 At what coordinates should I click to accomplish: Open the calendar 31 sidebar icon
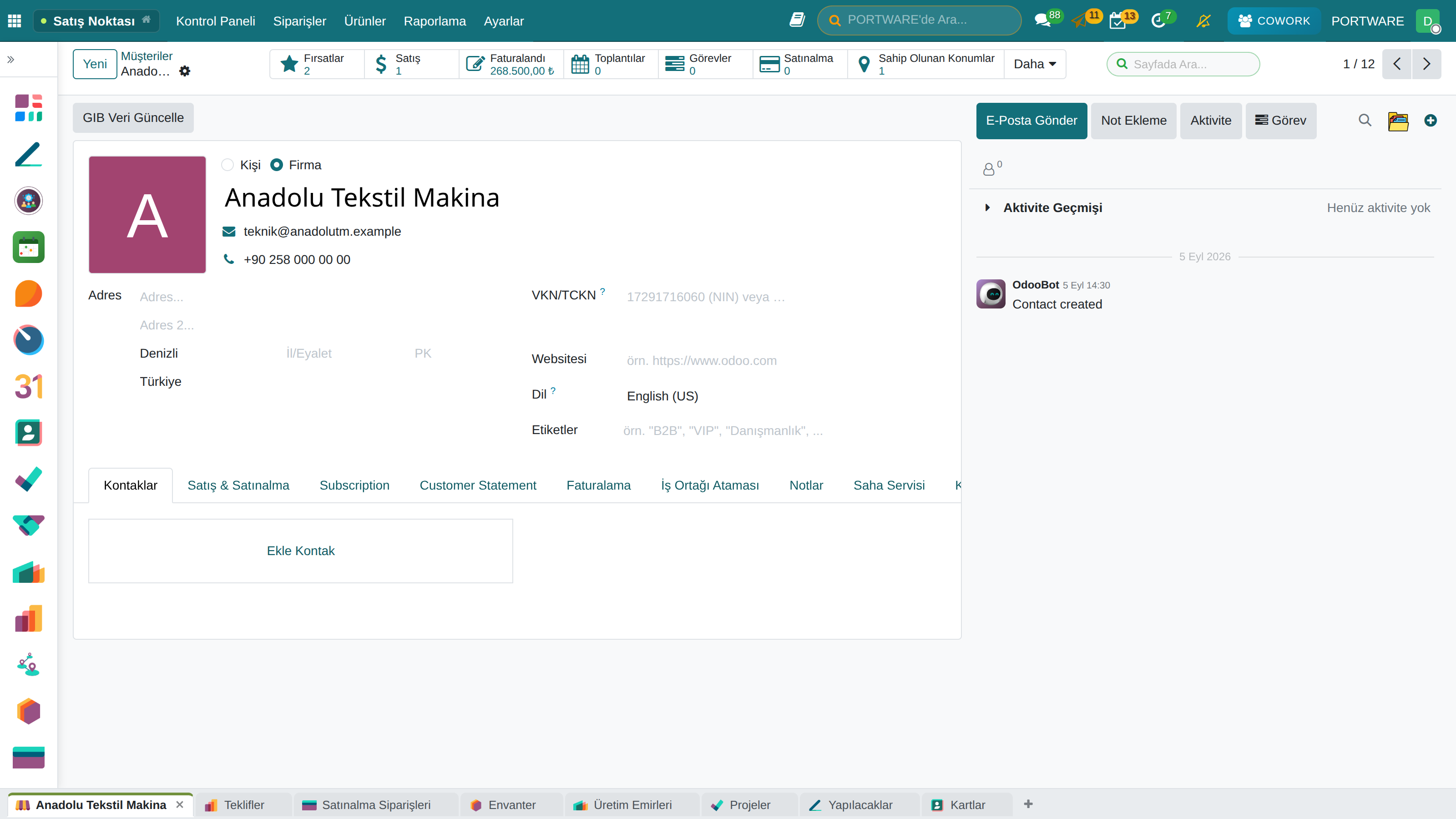click(28, 387)
